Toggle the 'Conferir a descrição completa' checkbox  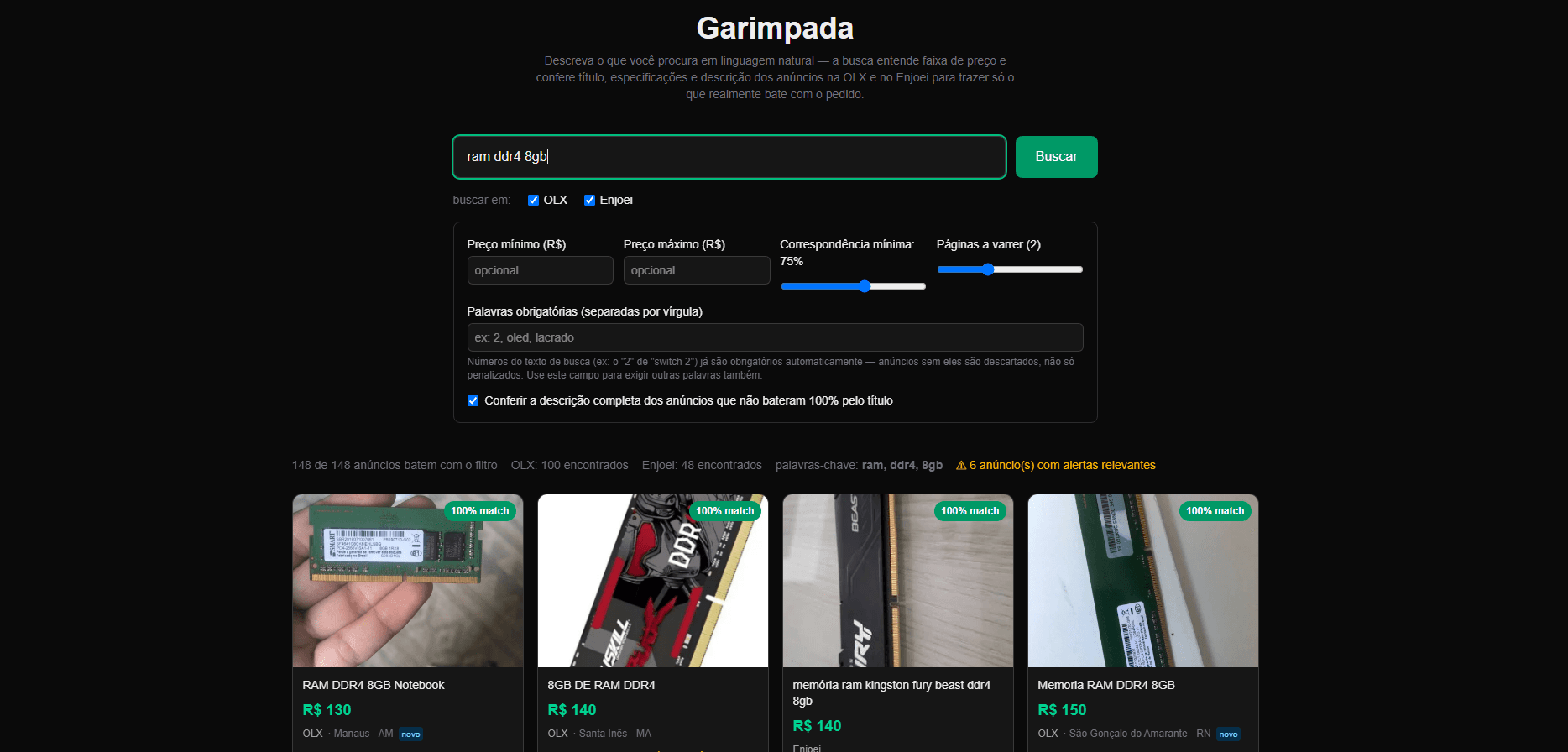point(473,400)
